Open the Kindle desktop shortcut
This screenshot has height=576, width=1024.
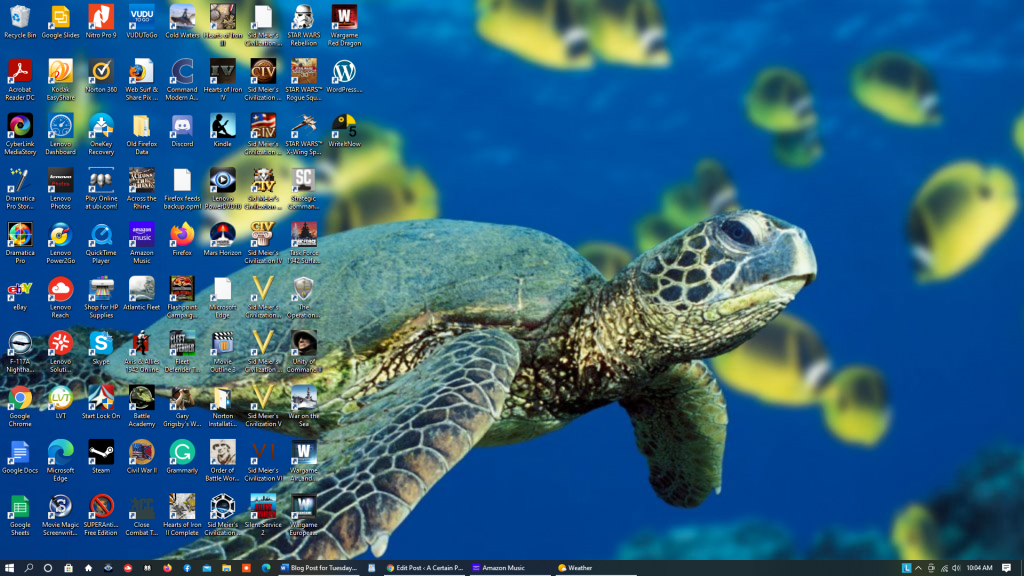click(x=223, y=126)
